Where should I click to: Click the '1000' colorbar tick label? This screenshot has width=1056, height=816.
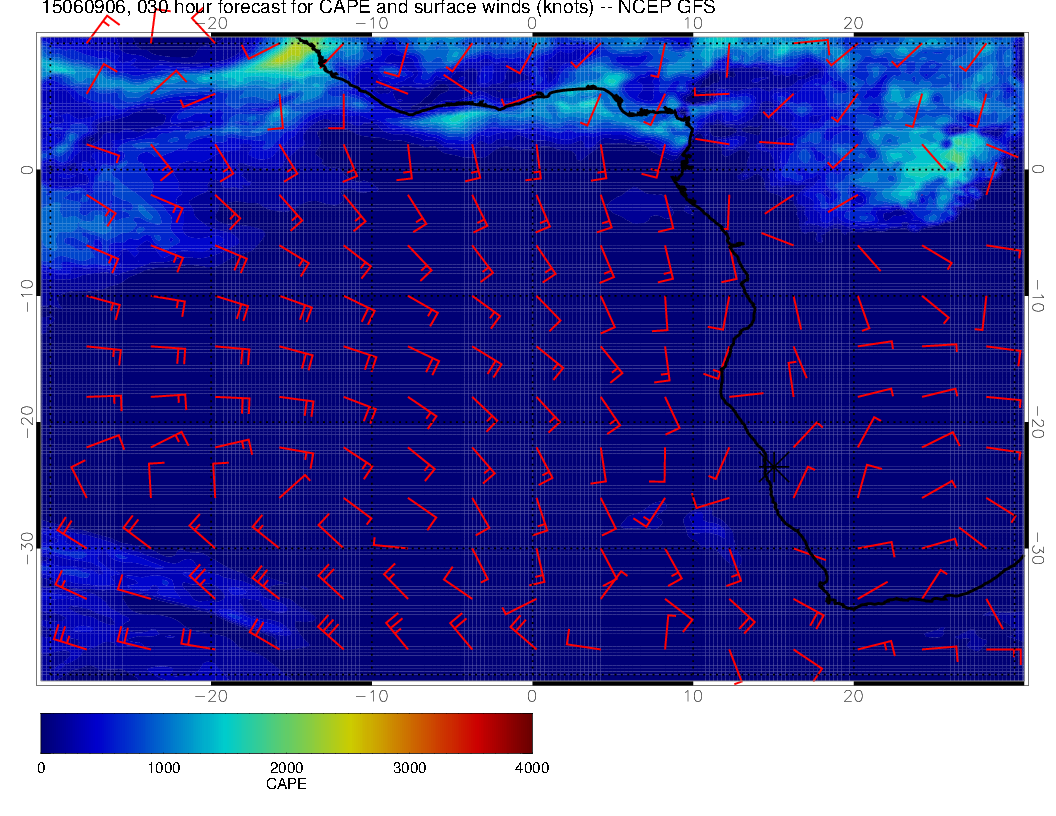164,768
